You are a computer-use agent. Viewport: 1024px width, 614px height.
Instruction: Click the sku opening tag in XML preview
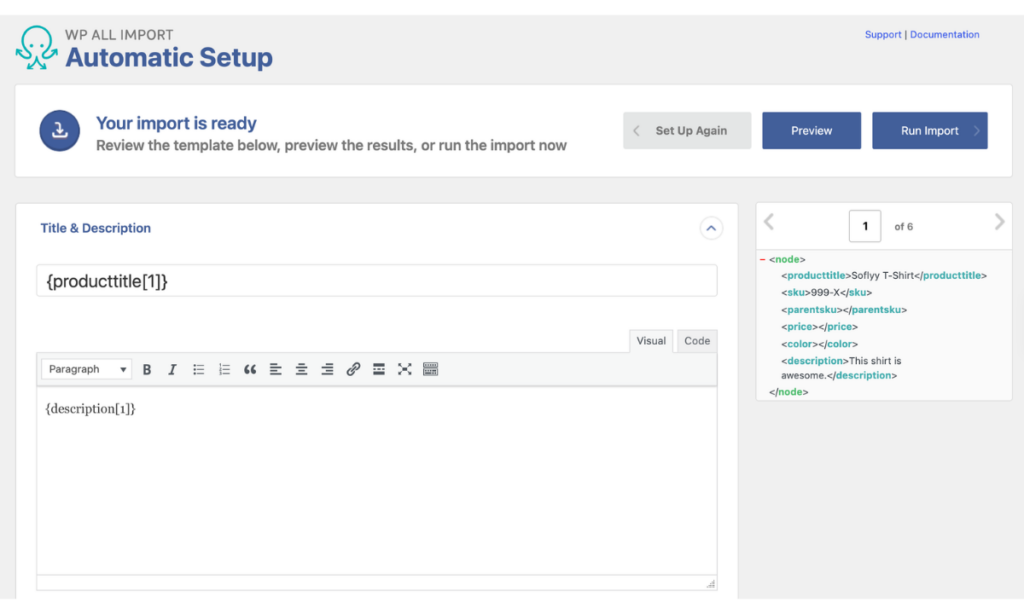pyautogui.click(x=795, y=293)
